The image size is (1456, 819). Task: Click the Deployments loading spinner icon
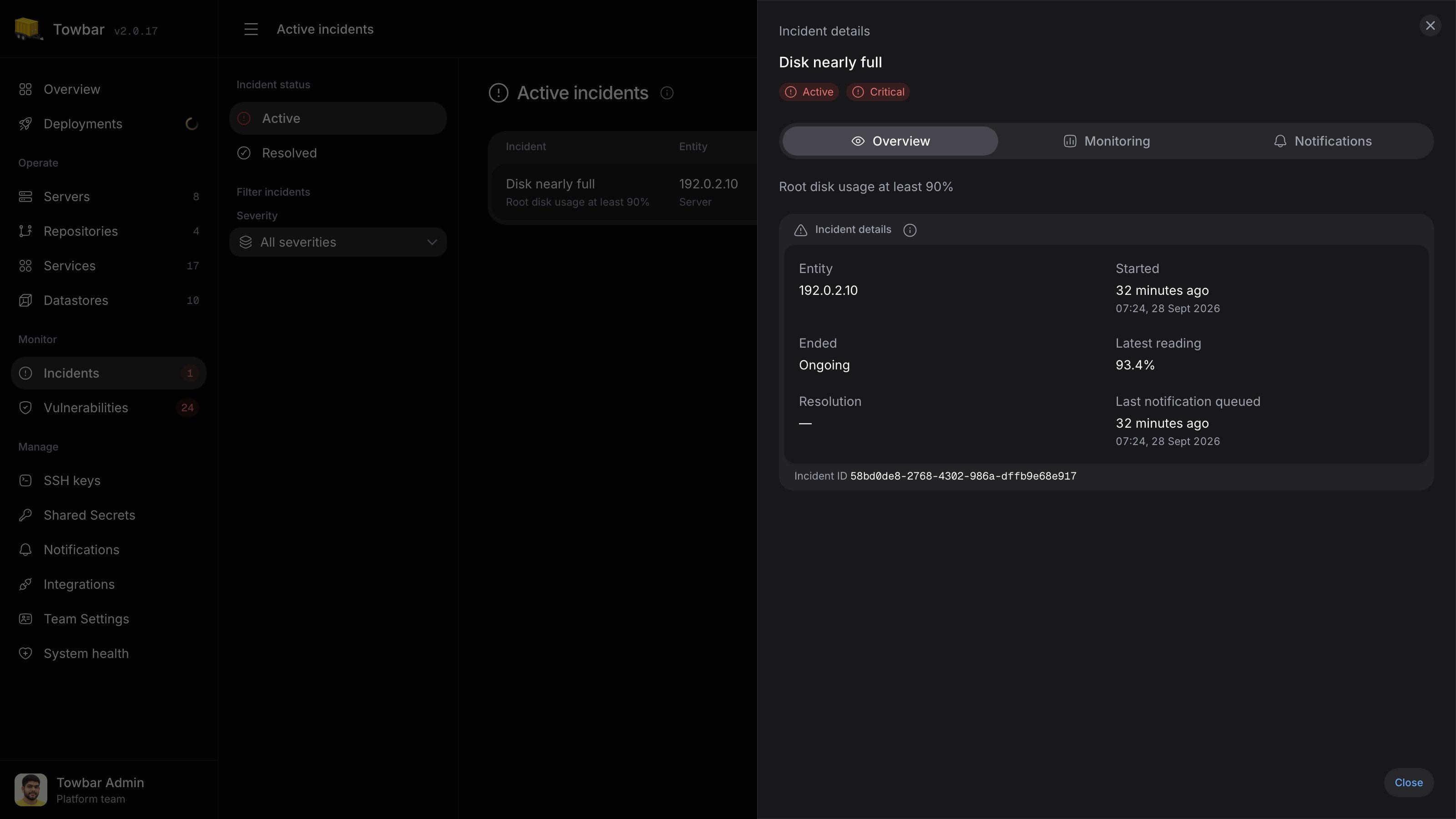point(192,124)
